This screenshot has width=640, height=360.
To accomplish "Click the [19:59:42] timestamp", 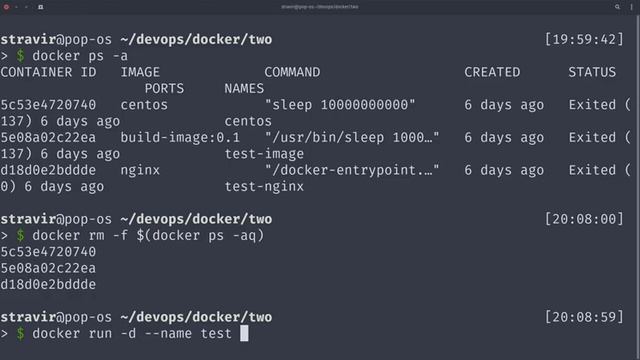I will [584, 40].
